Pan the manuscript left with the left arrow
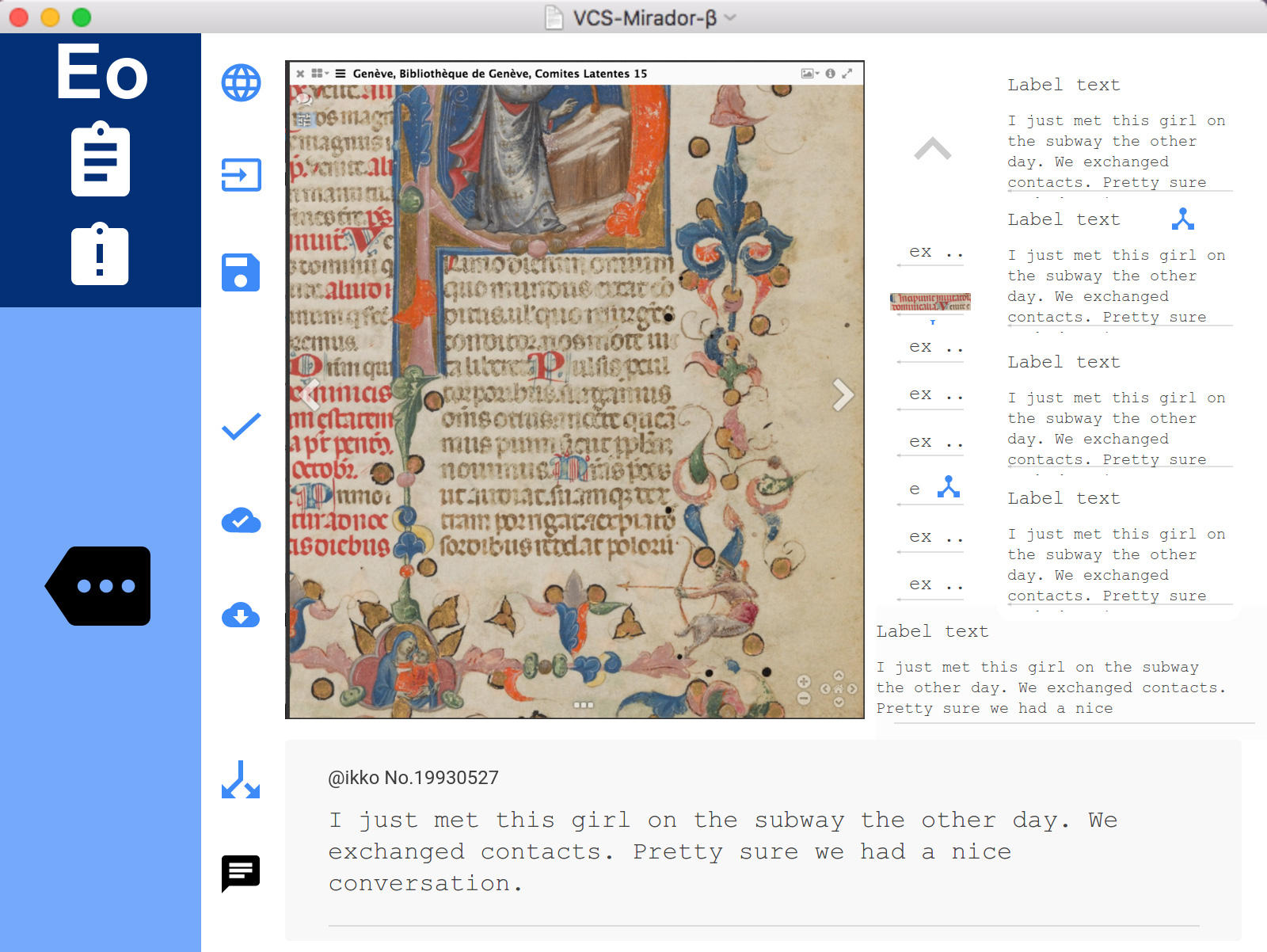 click(x=825, y=689)
